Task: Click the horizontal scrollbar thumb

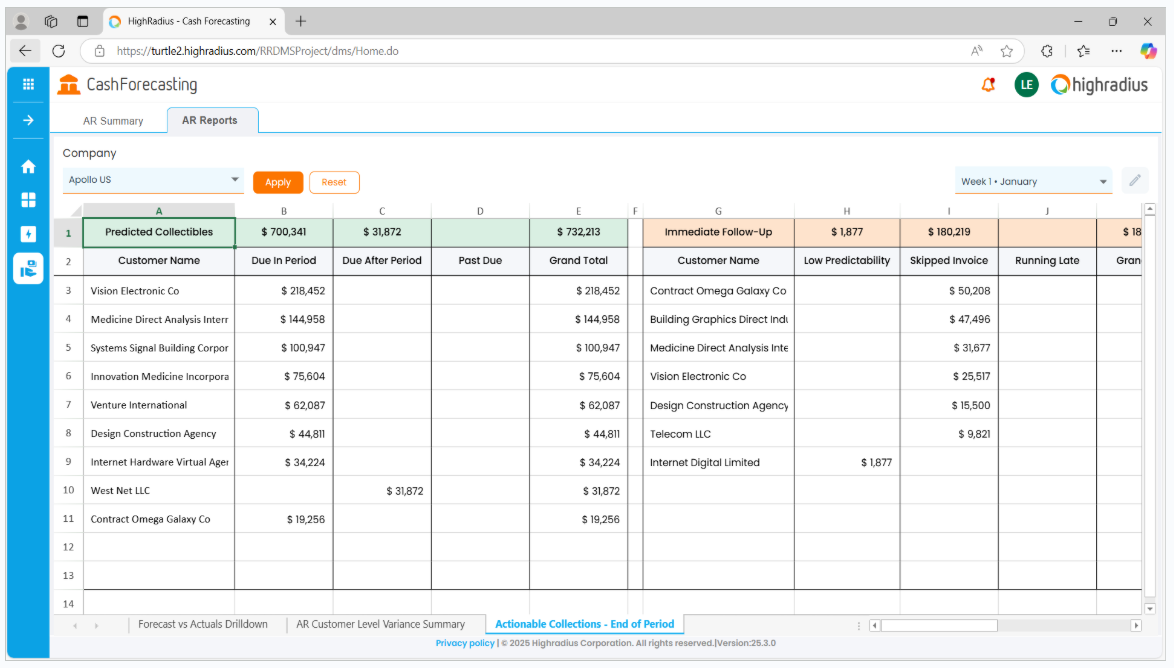Action: (x=939, y=625)
